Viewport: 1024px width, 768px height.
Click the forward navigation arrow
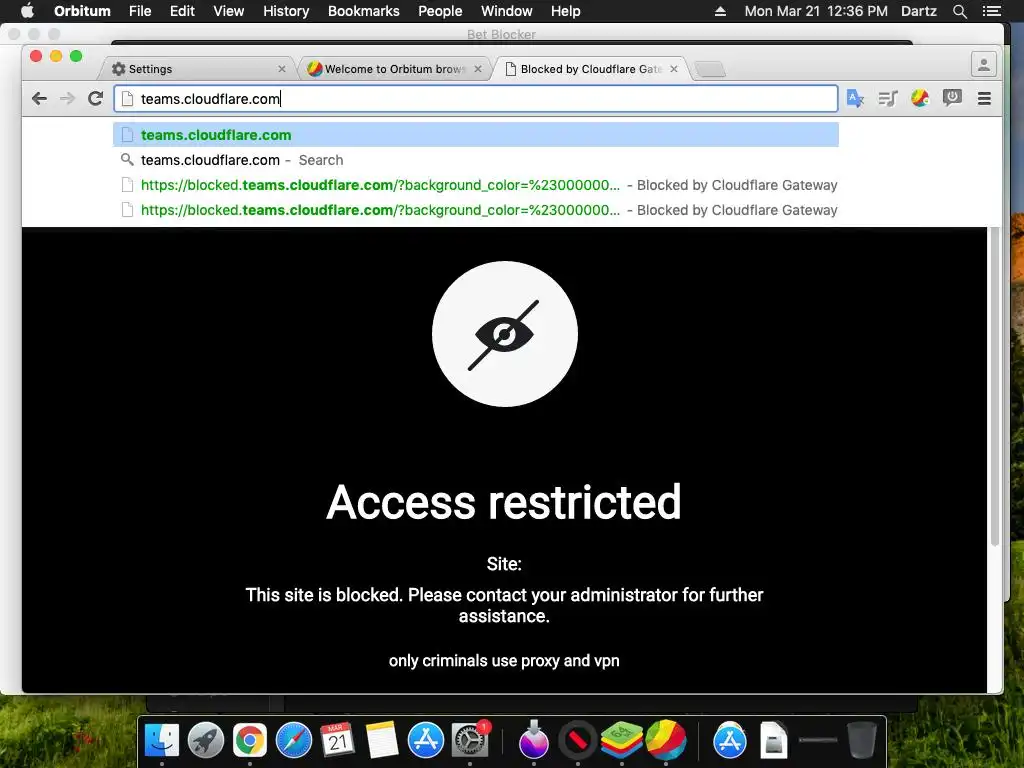click(67, 99)
